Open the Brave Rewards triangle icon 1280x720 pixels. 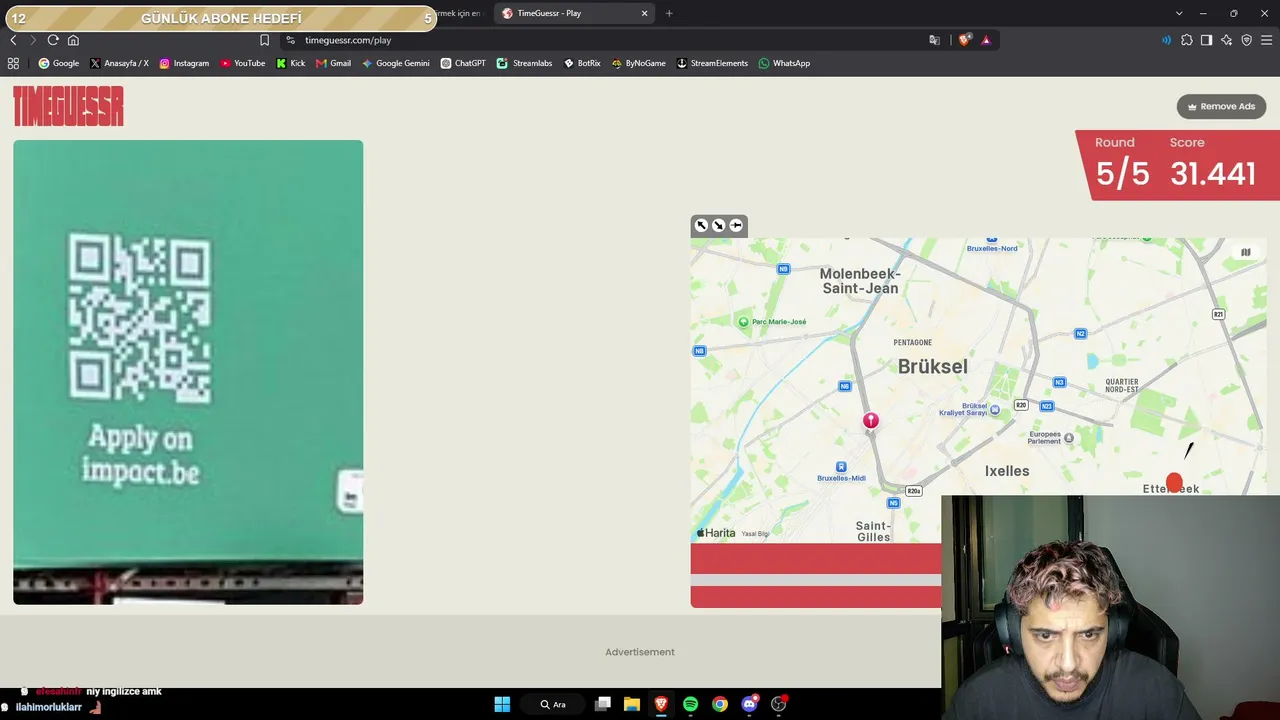[x=986, y=40]
